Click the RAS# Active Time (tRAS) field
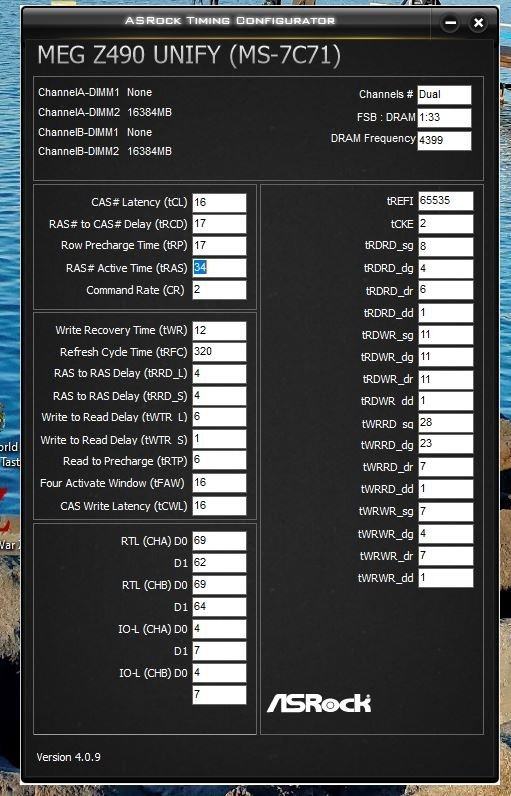 click(x=219, y=268)
